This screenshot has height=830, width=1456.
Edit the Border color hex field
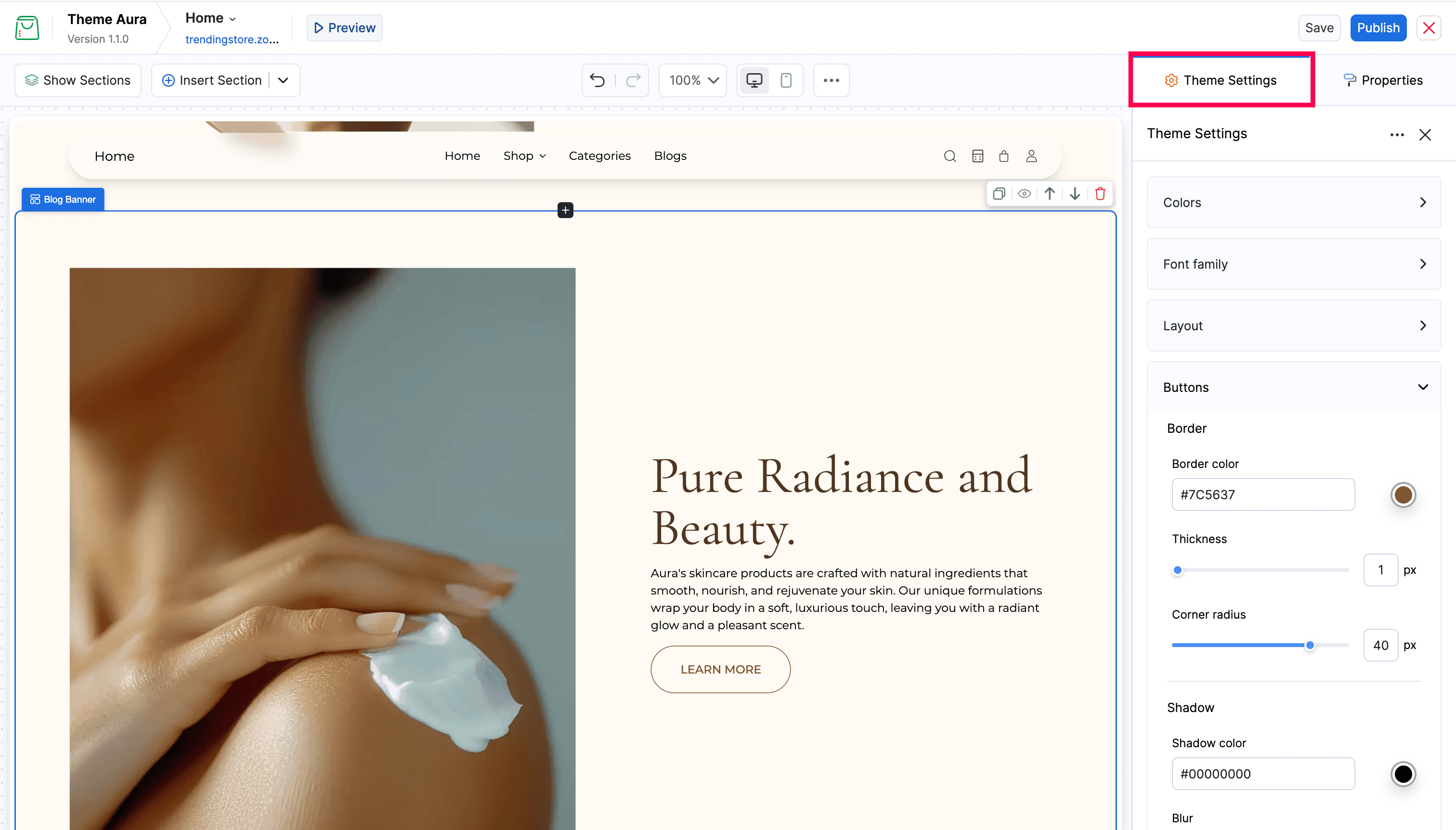tap(1263, 494)
